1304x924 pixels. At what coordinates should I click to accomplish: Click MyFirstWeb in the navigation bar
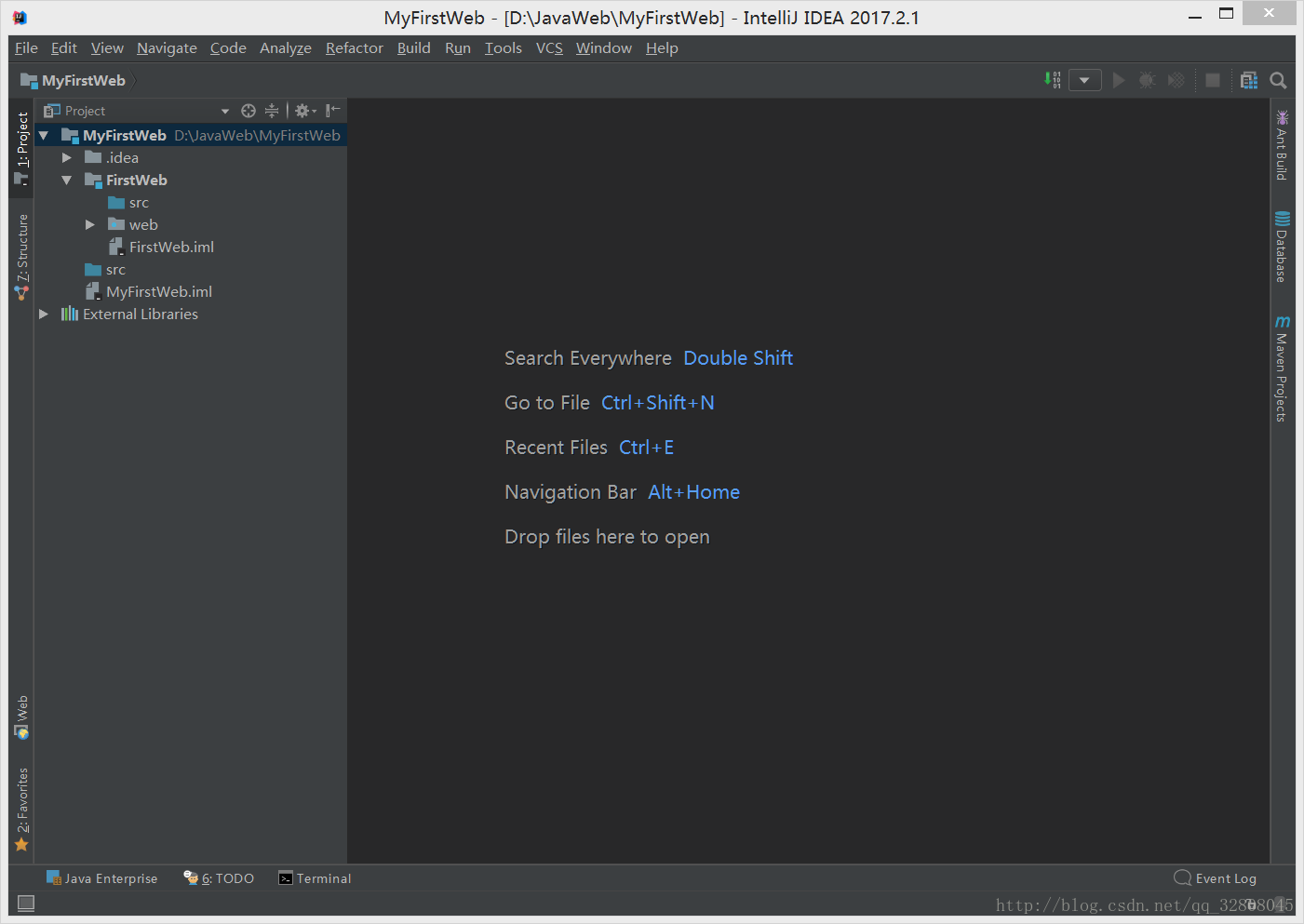73,81
